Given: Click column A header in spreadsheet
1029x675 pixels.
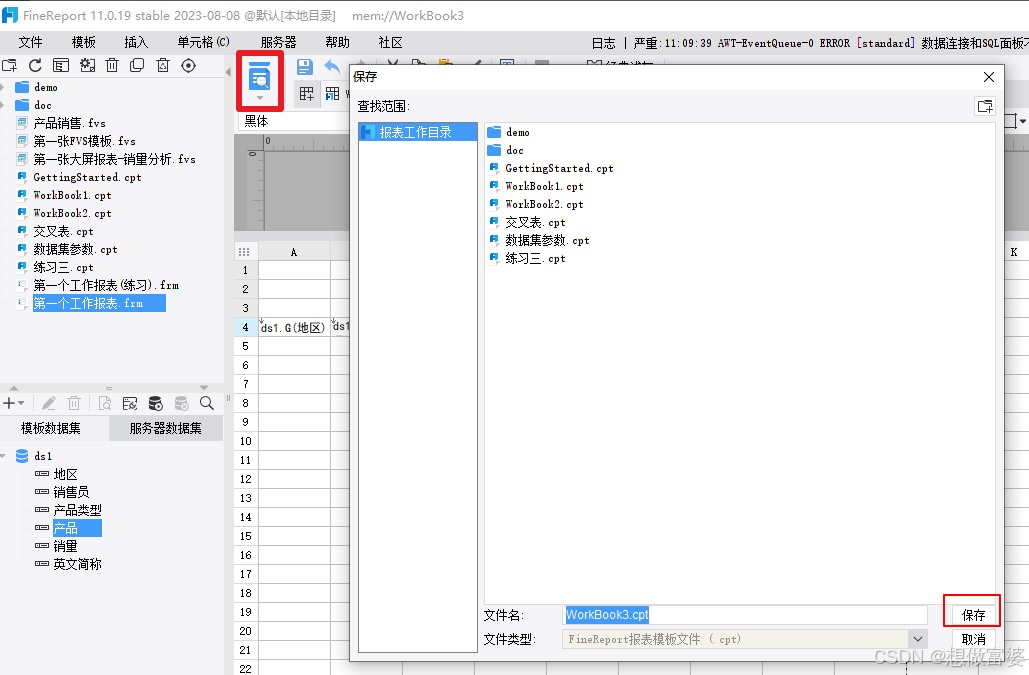Looking at the screenshot, I should click(294, 252).
